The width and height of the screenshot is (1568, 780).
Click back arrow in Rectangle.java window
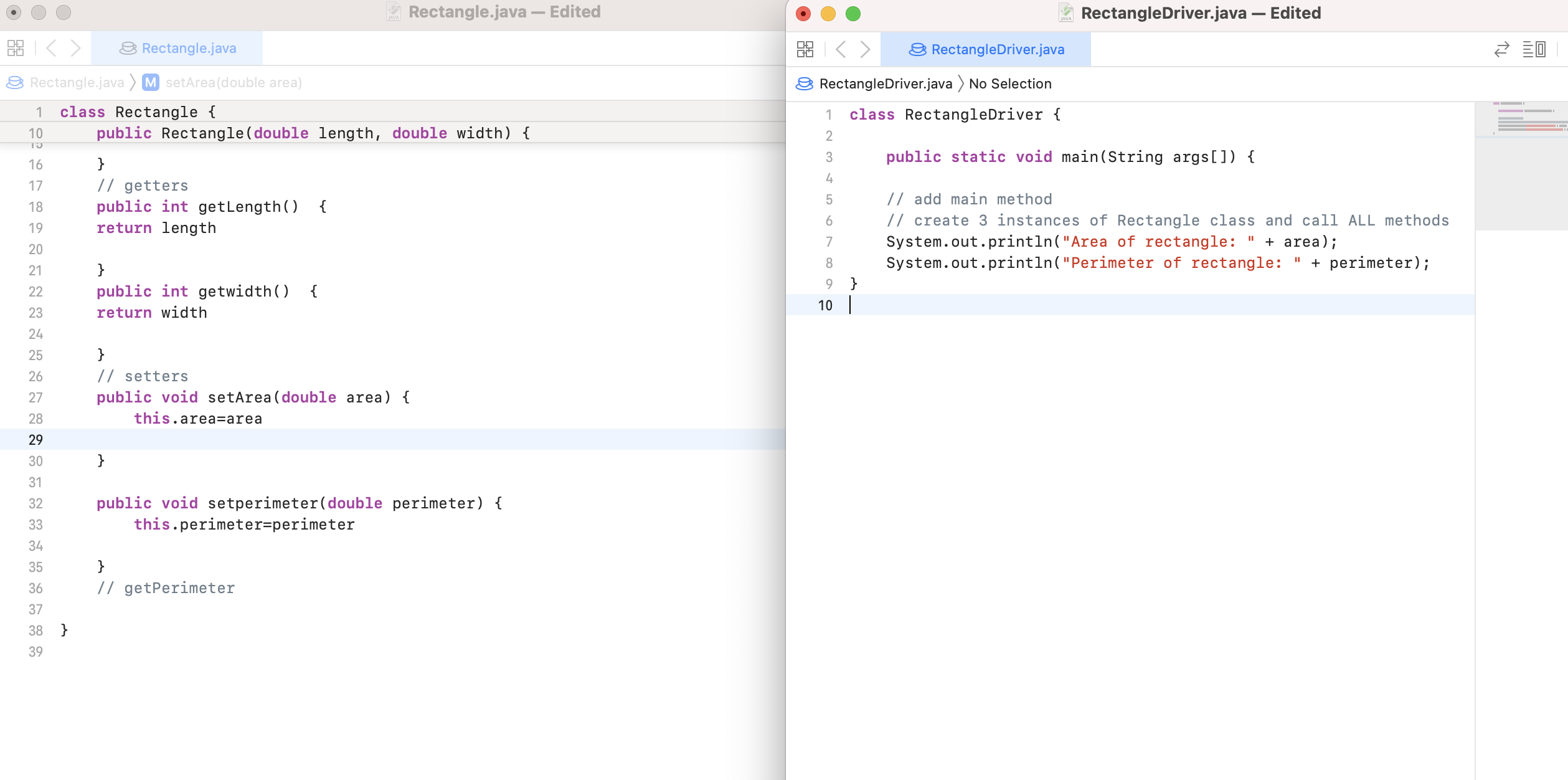tap(52, 48)
